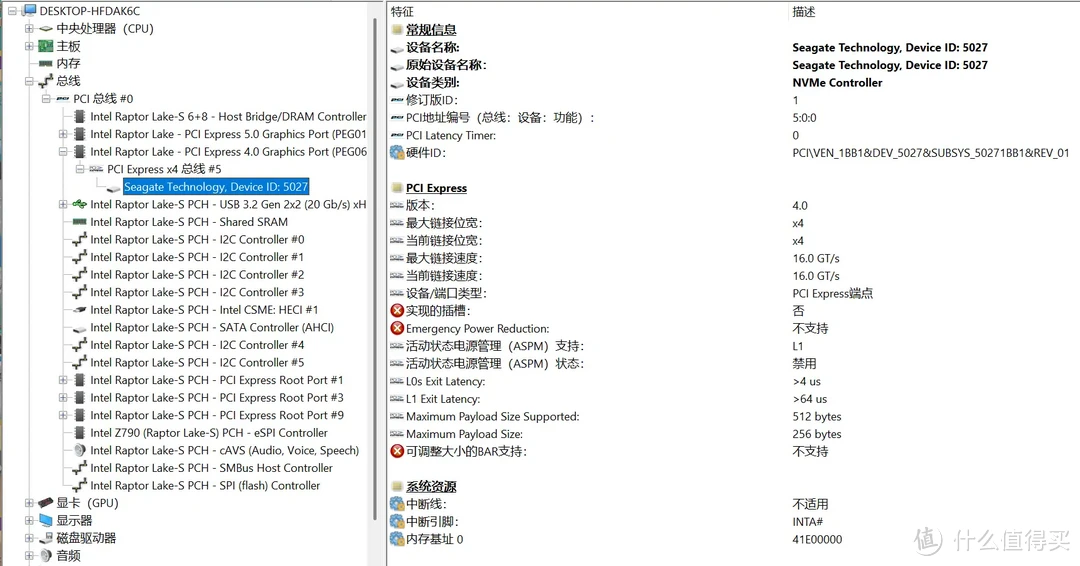Screen dimensions: 1080x566
Task: Select Intel Raptor Lake-S PCH - SMBus Host Controller
Action: click(211, 468)
